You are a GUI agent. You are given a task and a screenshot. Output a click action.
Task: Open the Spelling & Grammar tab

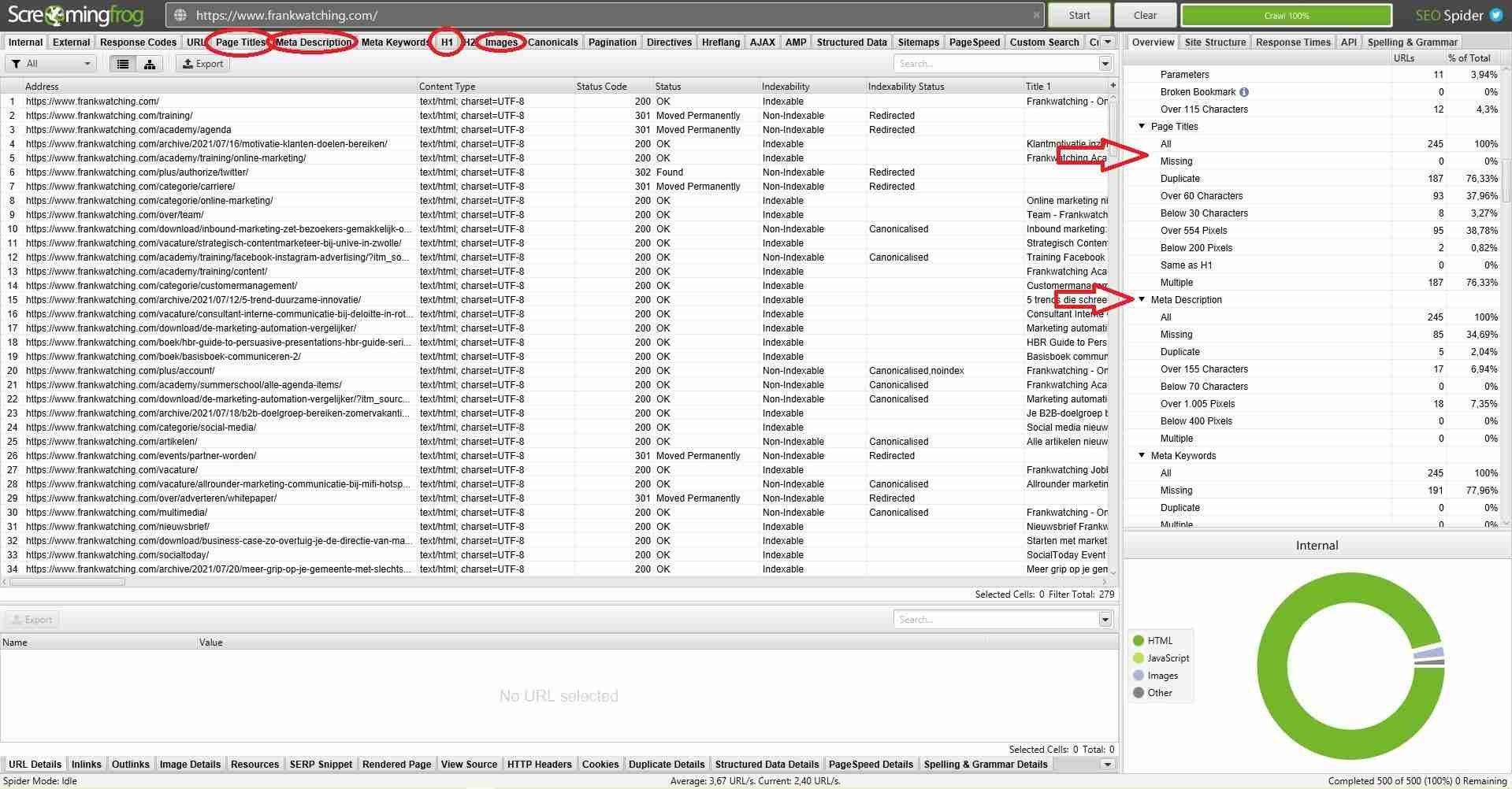point(1412,43)
